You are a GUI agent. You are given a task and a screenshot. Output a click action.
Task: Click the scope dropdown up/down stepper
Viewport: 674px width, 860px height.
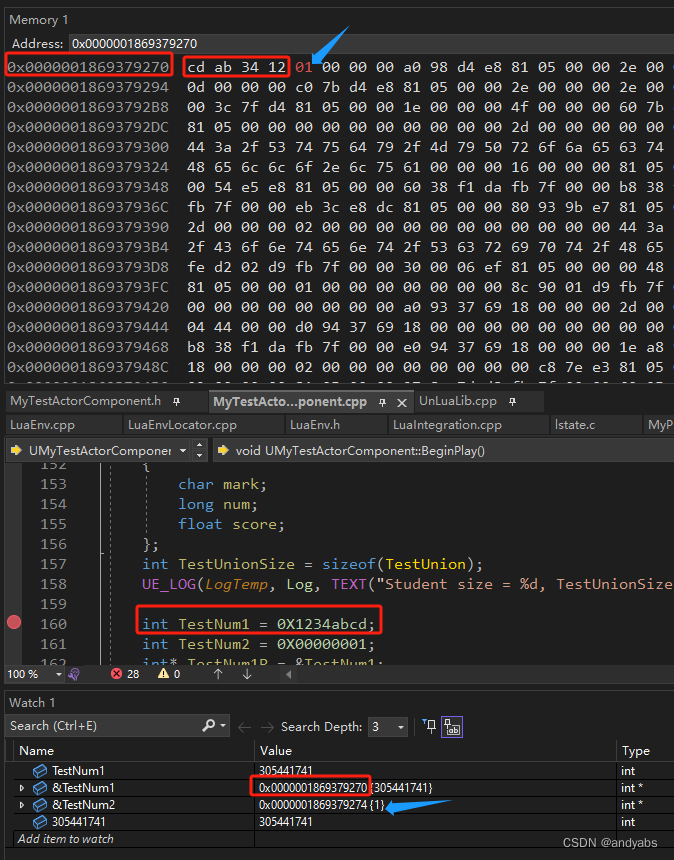tap(200, 450)
